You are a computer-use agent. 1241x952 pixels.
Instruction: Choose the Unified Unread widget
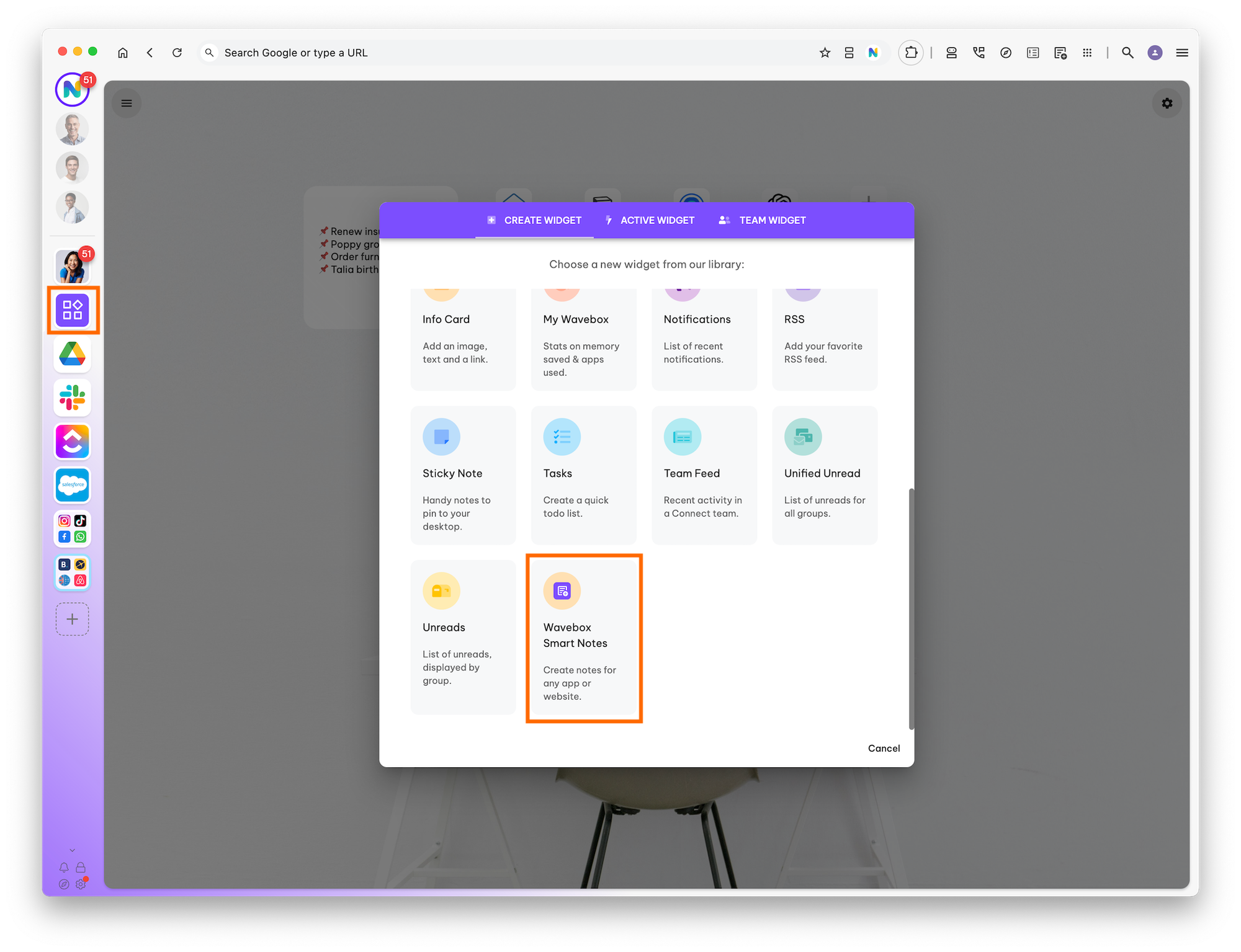tap(825, 475)
